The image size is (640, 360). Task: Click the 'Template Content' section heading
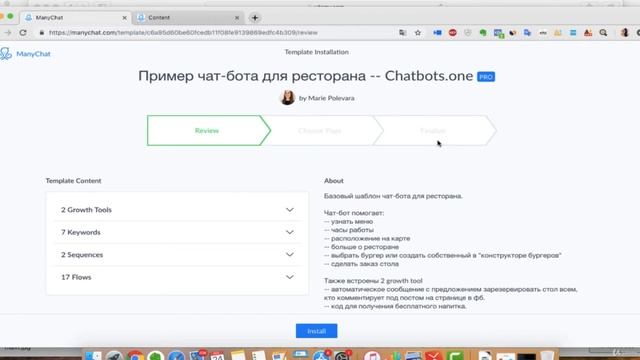click(73, 181)
